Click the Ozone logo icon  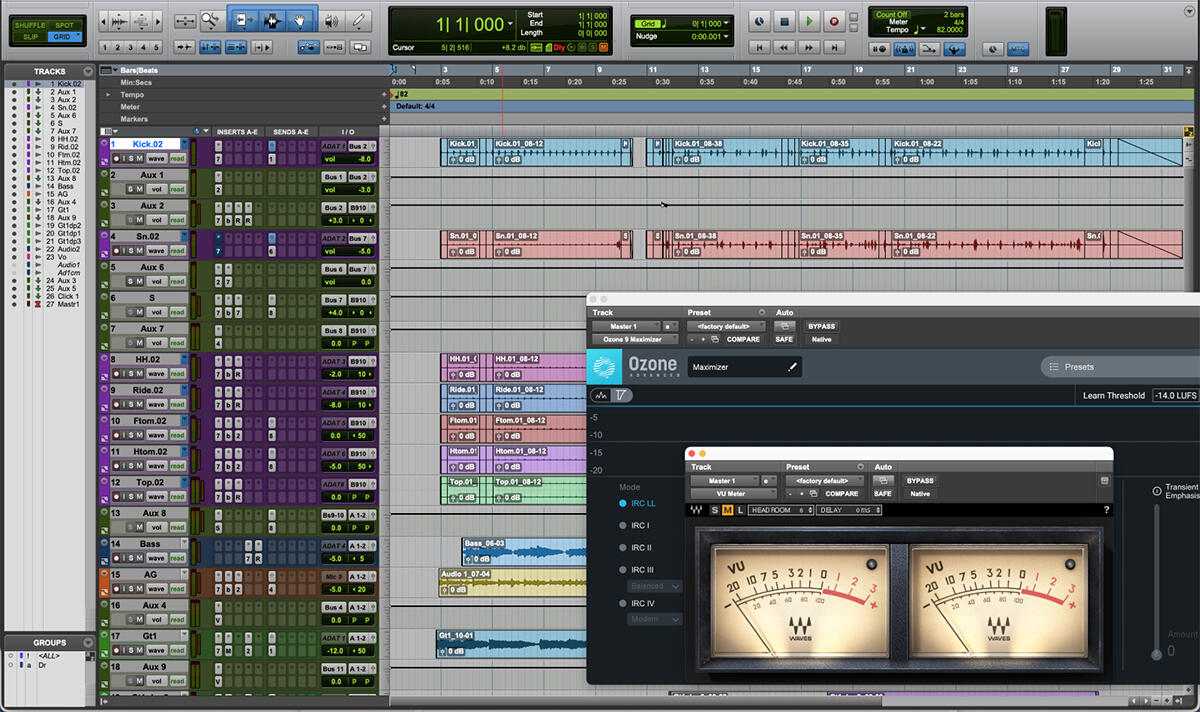[x=604, y=367]
